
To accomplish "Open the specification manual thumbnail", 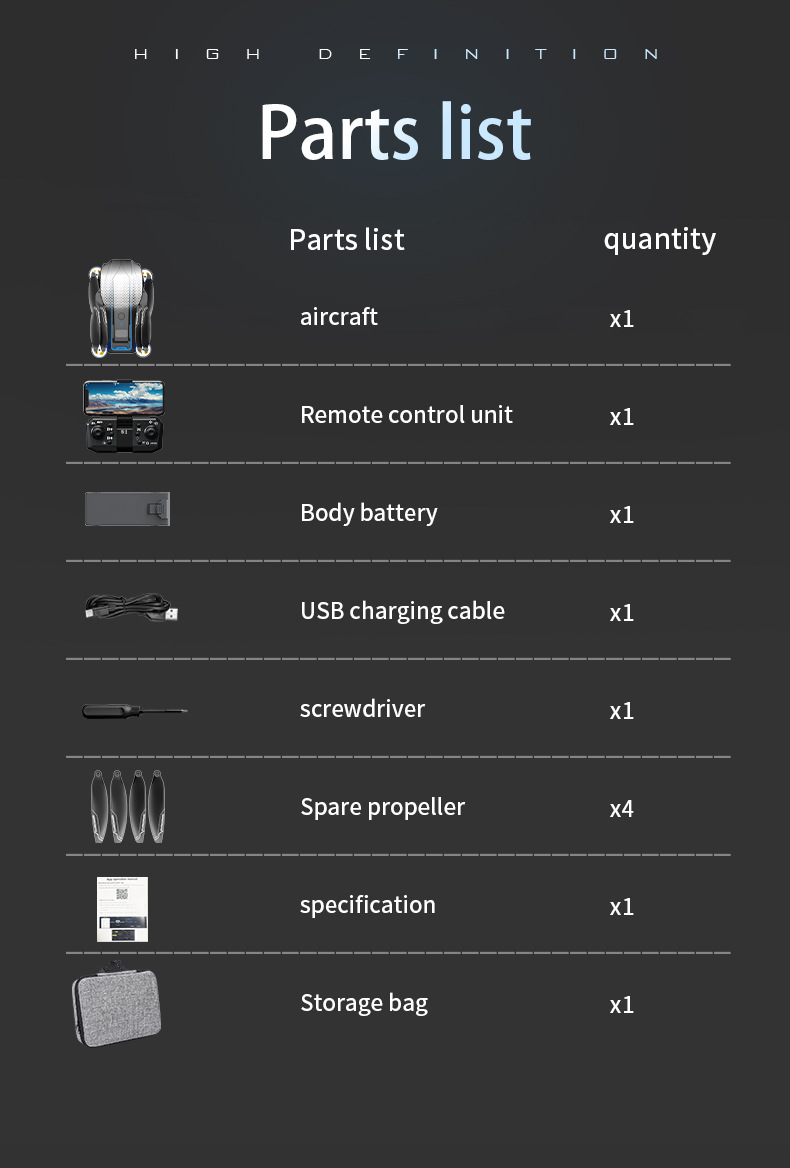I will tap(122, 909).
